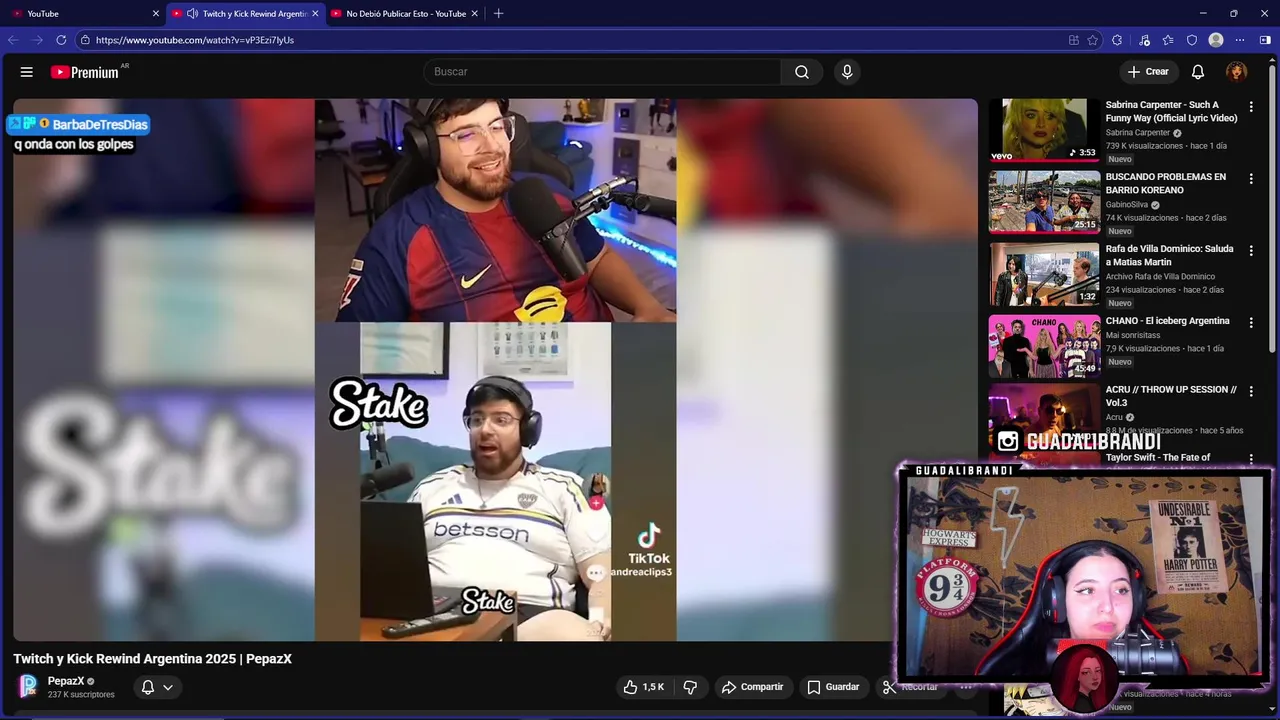Add page to favorites star icon

tap(1093, 40)
